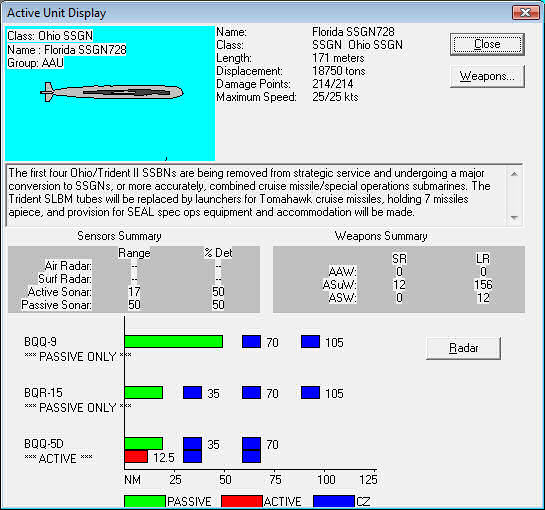Click the 'Sensors Summary' heading
Viewport: 545px width, 510px height.
coord(119,236)
